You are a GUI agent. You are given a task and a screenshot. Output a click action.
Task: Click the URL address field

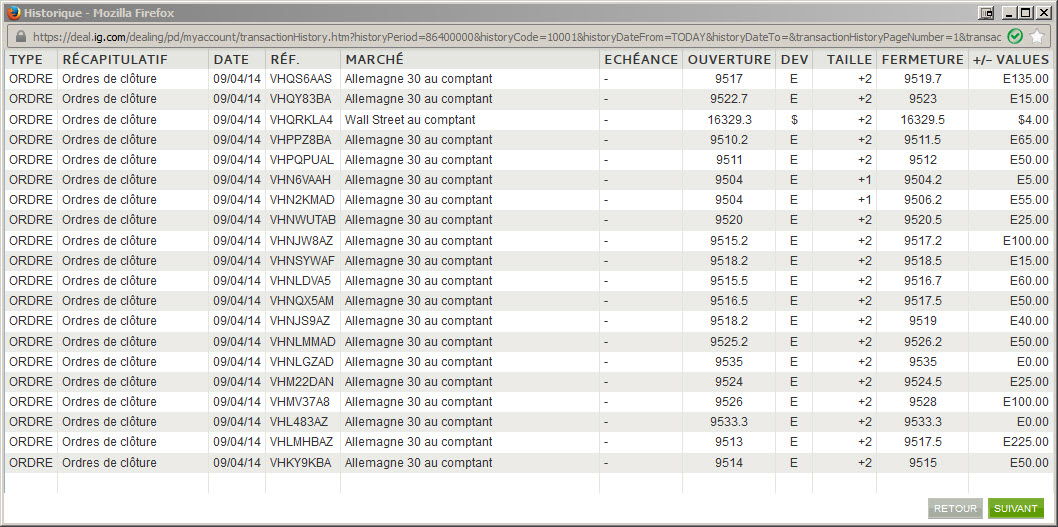(x=517, y=36)
